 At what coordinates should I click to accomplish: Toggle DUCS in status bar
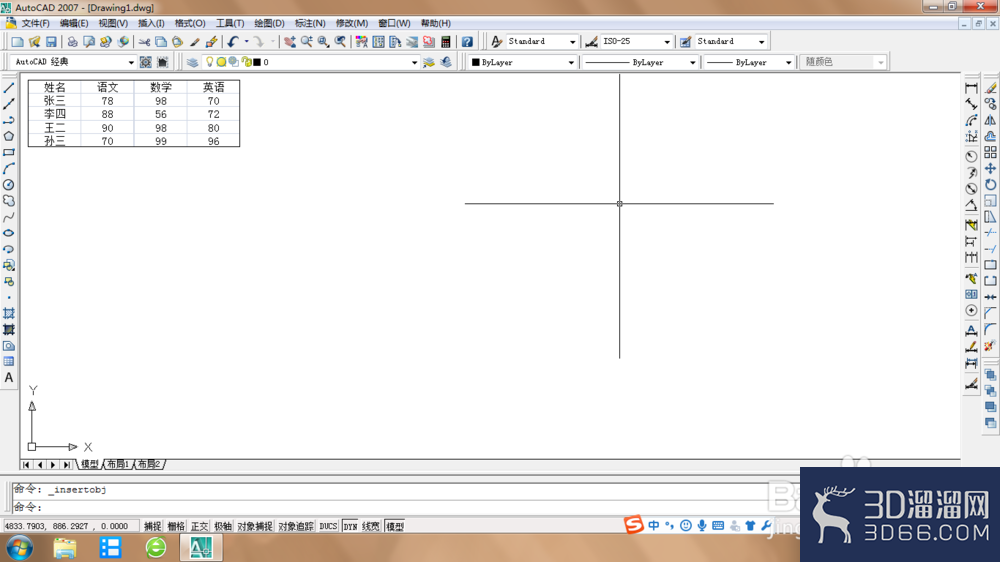click(328, 526)
